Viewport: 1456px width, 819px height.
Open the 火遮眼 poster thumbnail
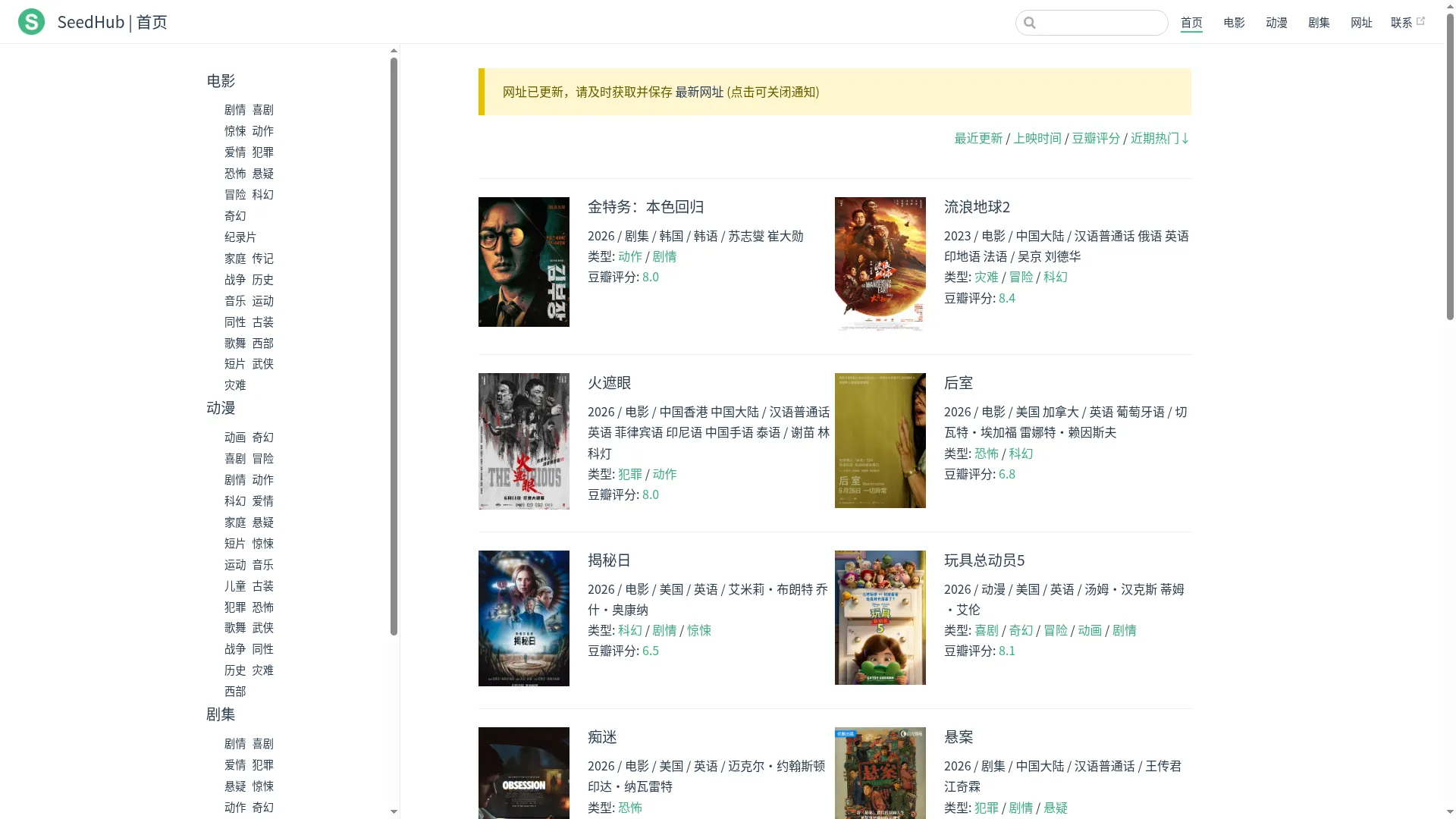point(523,441)
